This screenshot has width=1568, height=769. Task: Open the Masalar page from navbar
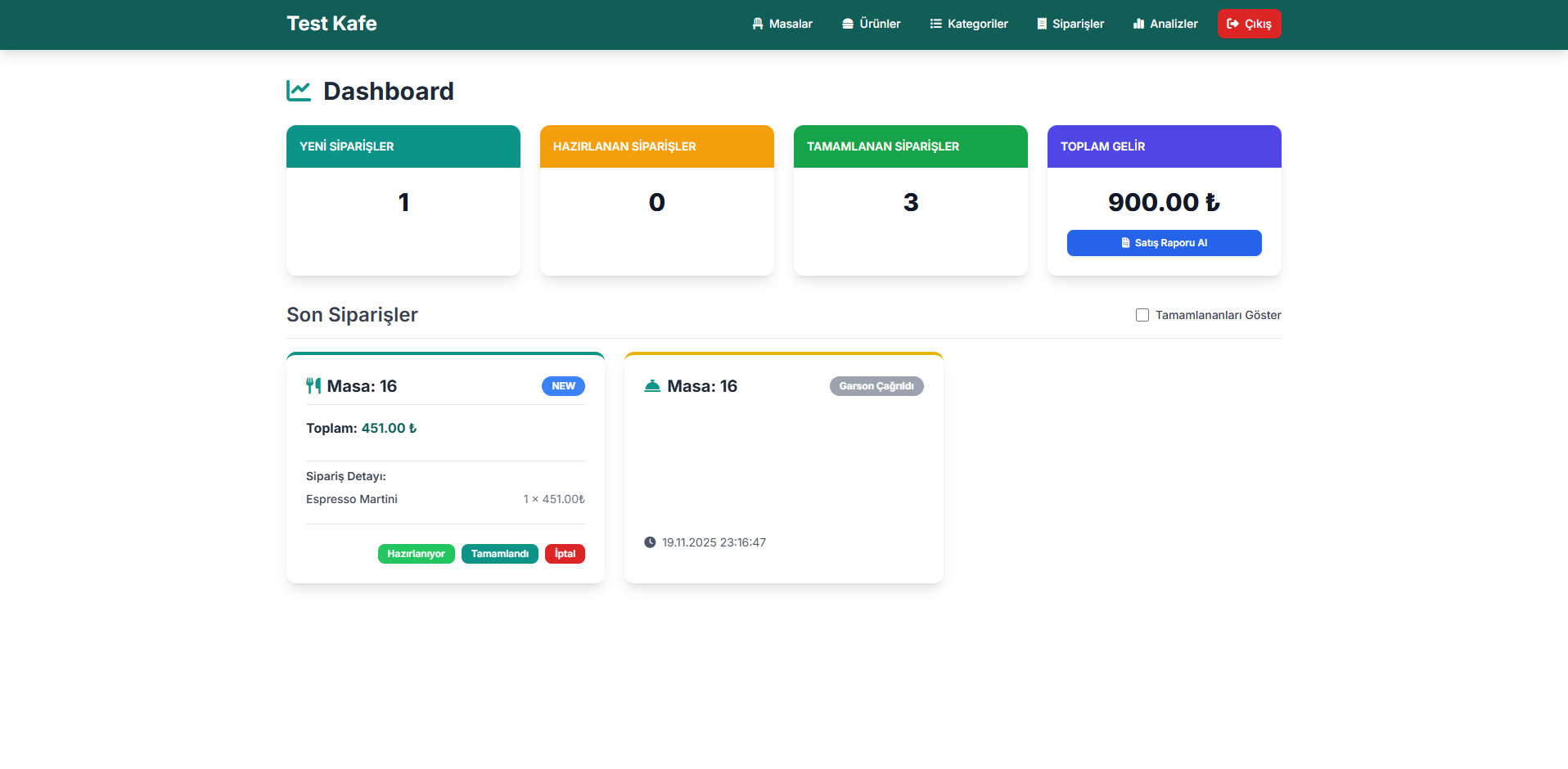tap(782, 24)
